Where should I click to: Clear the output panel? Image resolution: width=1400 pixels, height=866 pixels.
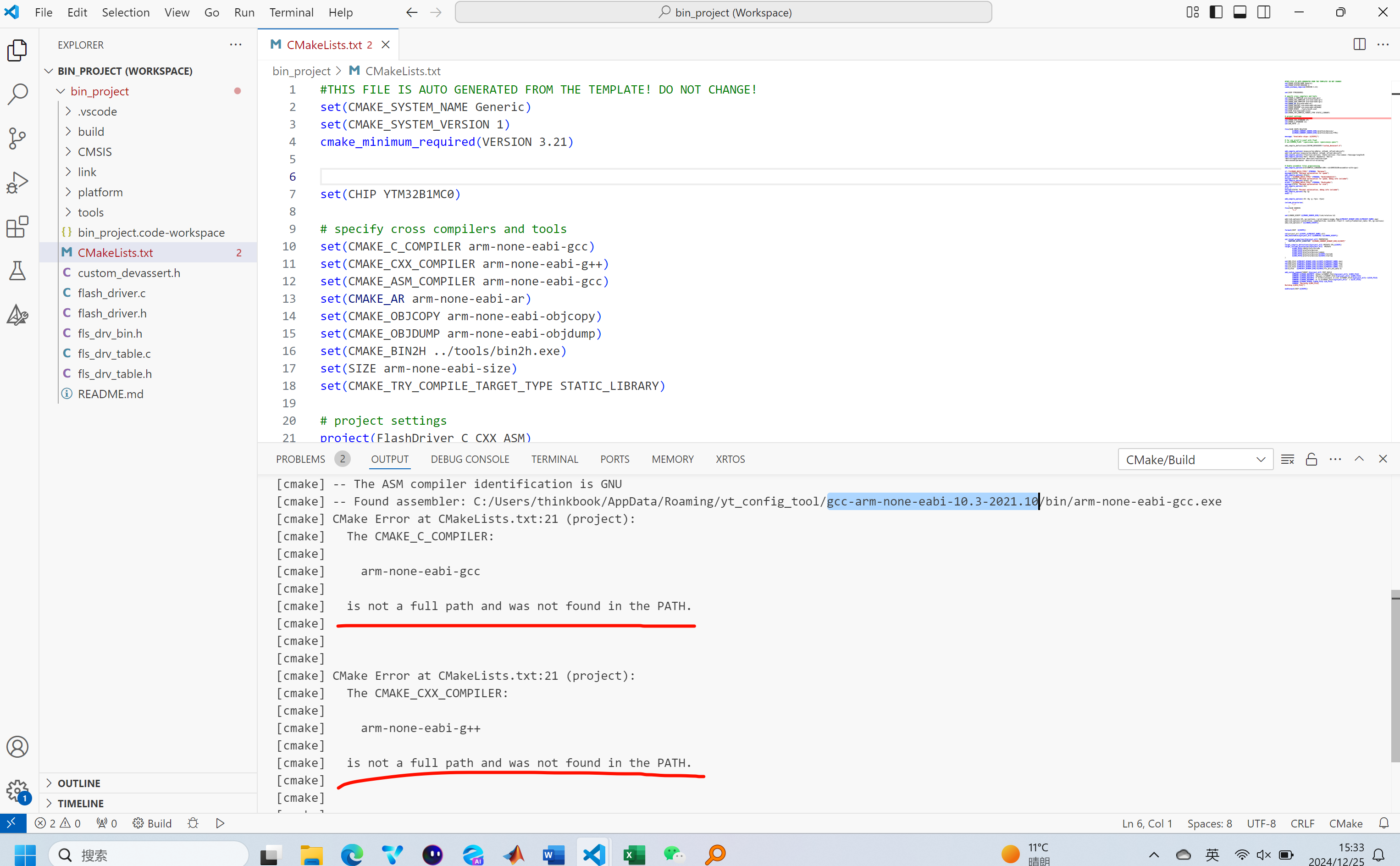pos(1287,459)
